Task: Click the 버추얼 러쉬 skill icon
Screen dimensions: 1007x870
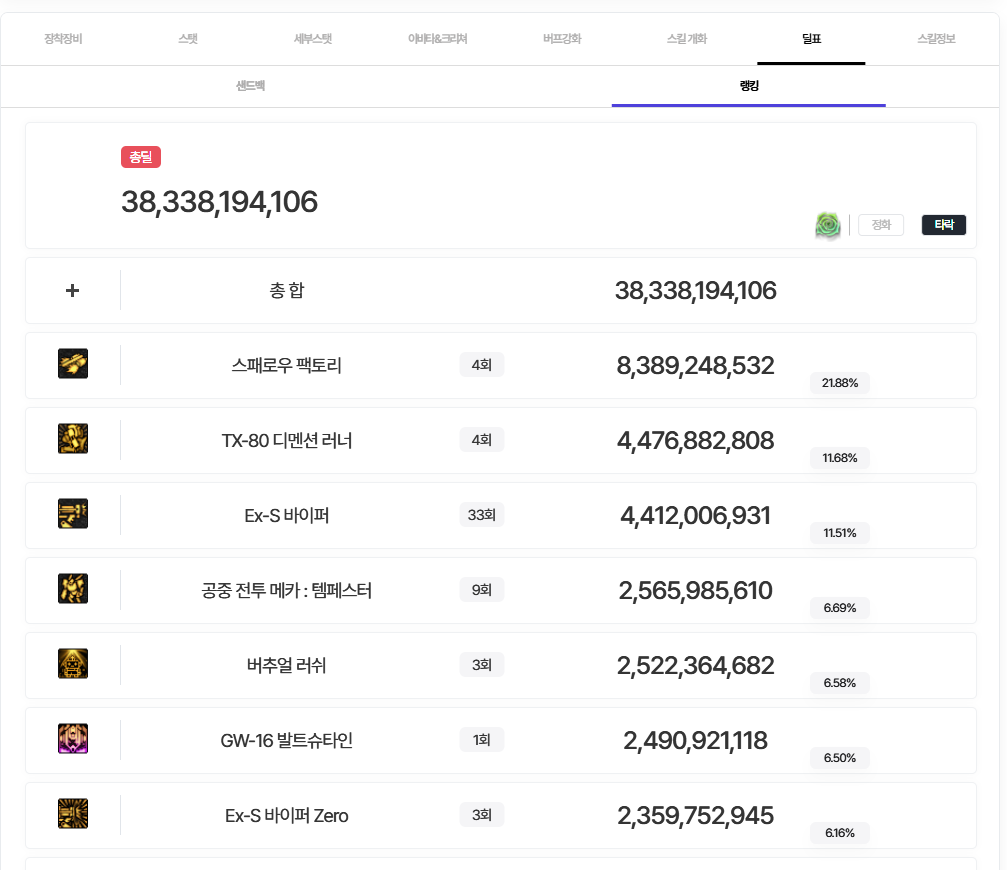Action: tap(73, 664)
